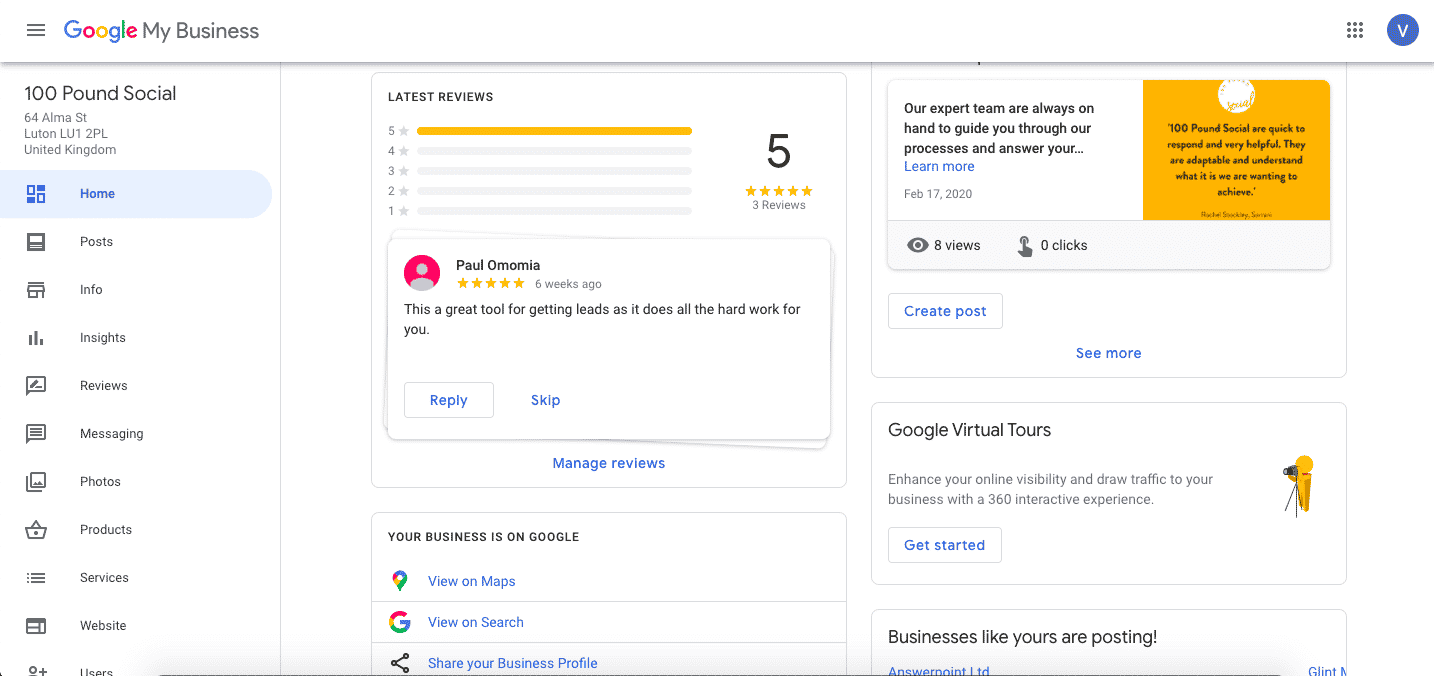Open Info from the sidebar

(x=136, y=290)
